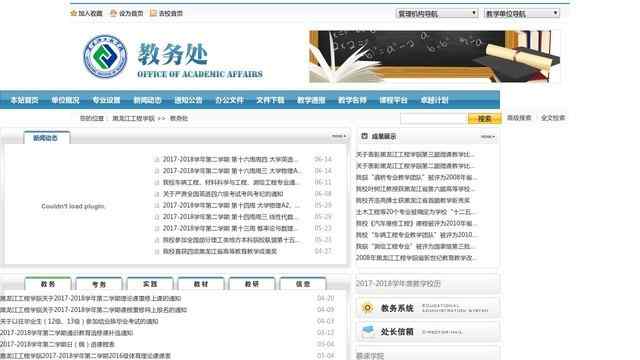The image size is (640, 360).
Task: Open the 教务 notice dated 04-09
Action: pyautogui.click(x=93, y=310)
